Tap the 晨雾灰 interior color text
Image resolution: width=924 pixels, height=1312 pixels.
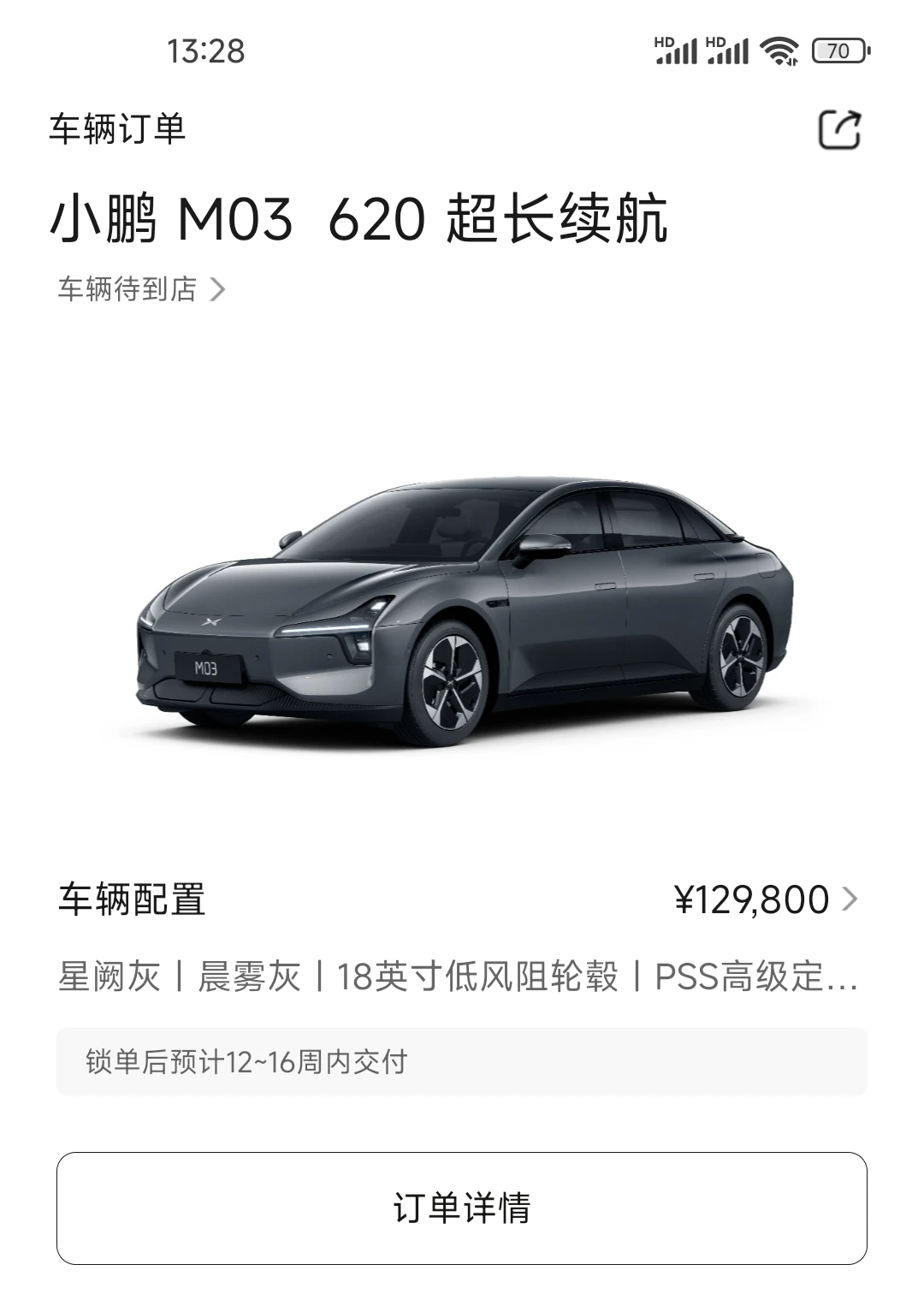249,977
